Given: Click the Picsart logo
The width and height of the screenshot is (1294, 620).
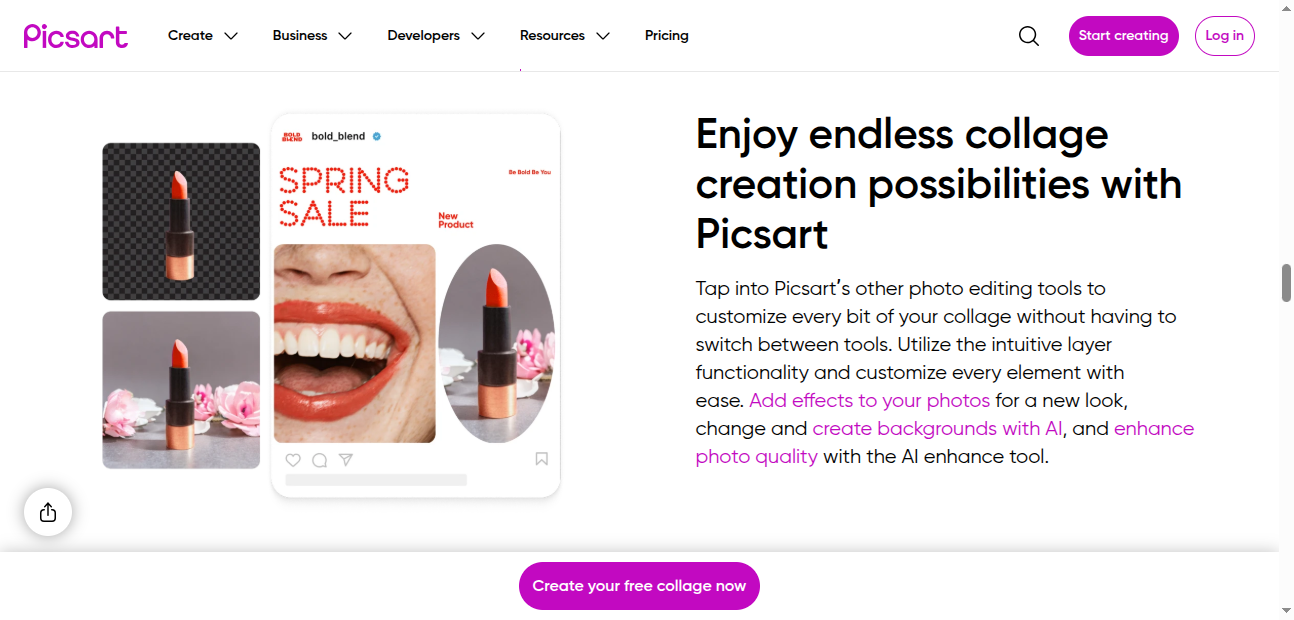Looking at the screenshot, I should pyautogui.click(x=76, y=36).
